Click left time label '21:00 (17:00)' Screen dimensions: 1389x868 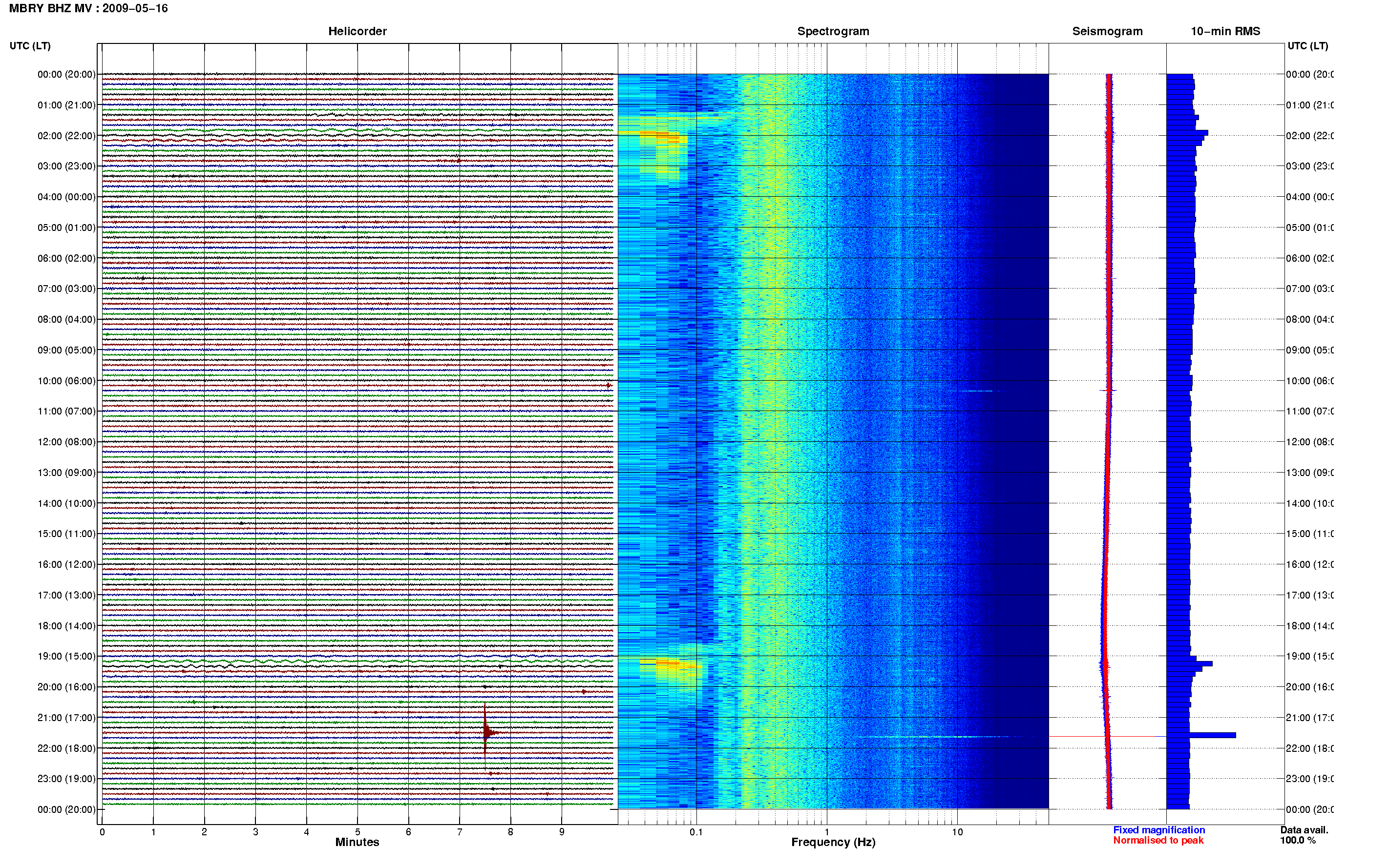coord(66,718)
